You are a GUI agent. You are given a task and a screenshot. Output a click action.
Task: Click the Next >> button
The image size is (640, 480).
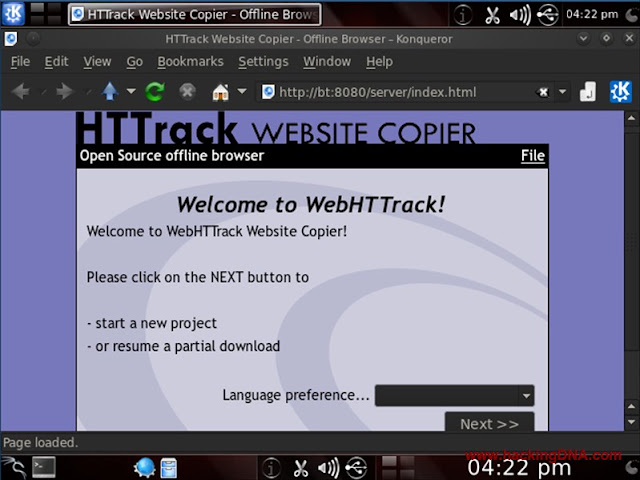pyautogui.click(x=489, y=423)
